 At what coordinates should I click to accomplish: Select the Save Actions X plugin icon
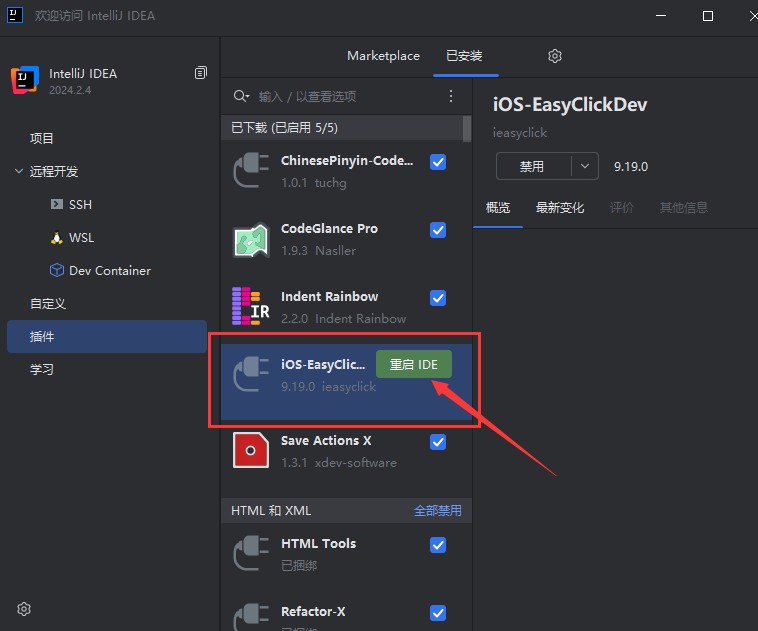pos(251,451)
